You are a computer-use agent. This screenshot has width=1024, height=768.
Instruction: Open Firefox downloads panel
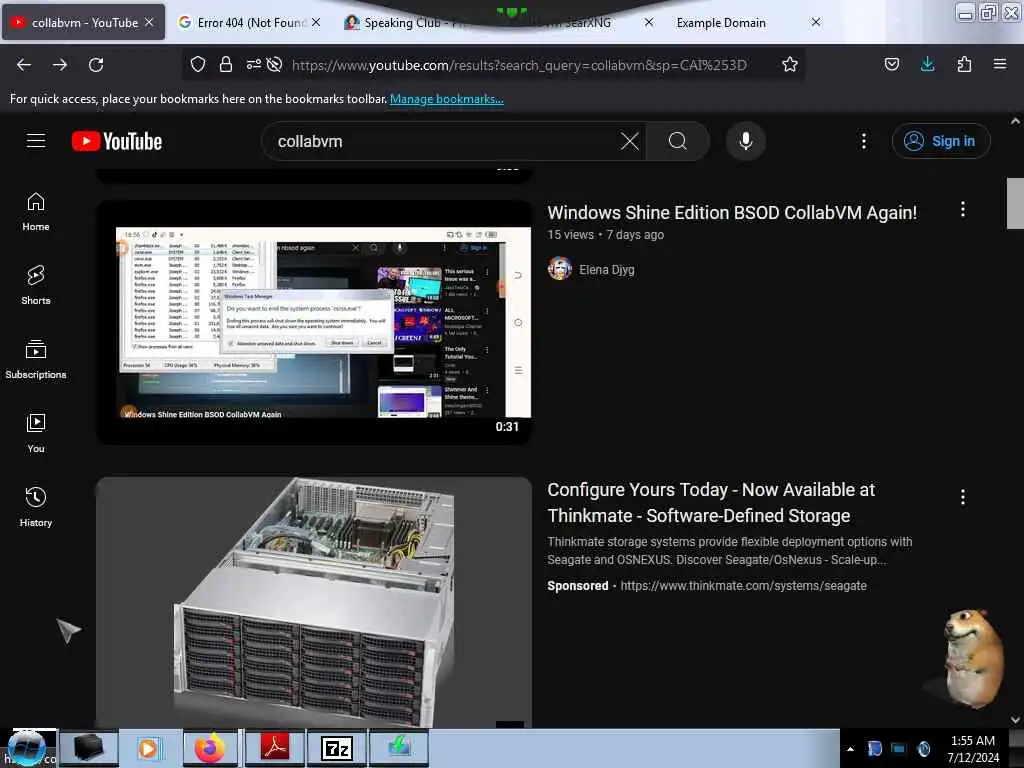tap(927, 64)
